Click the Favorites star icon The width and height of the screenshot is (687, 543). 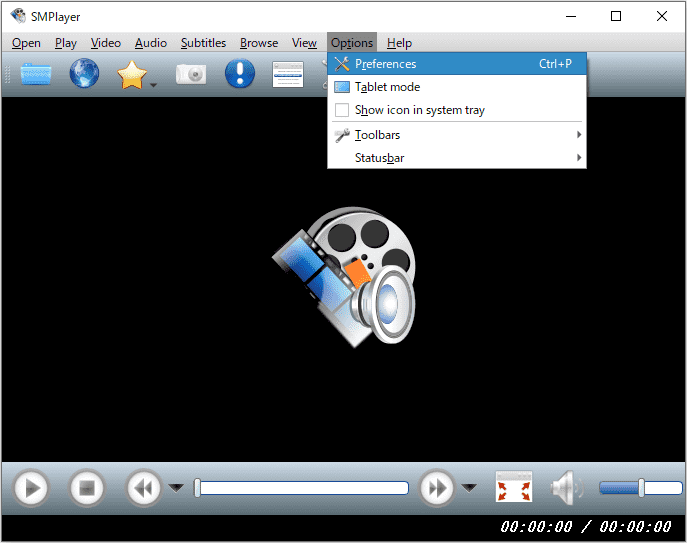[132, 75]
